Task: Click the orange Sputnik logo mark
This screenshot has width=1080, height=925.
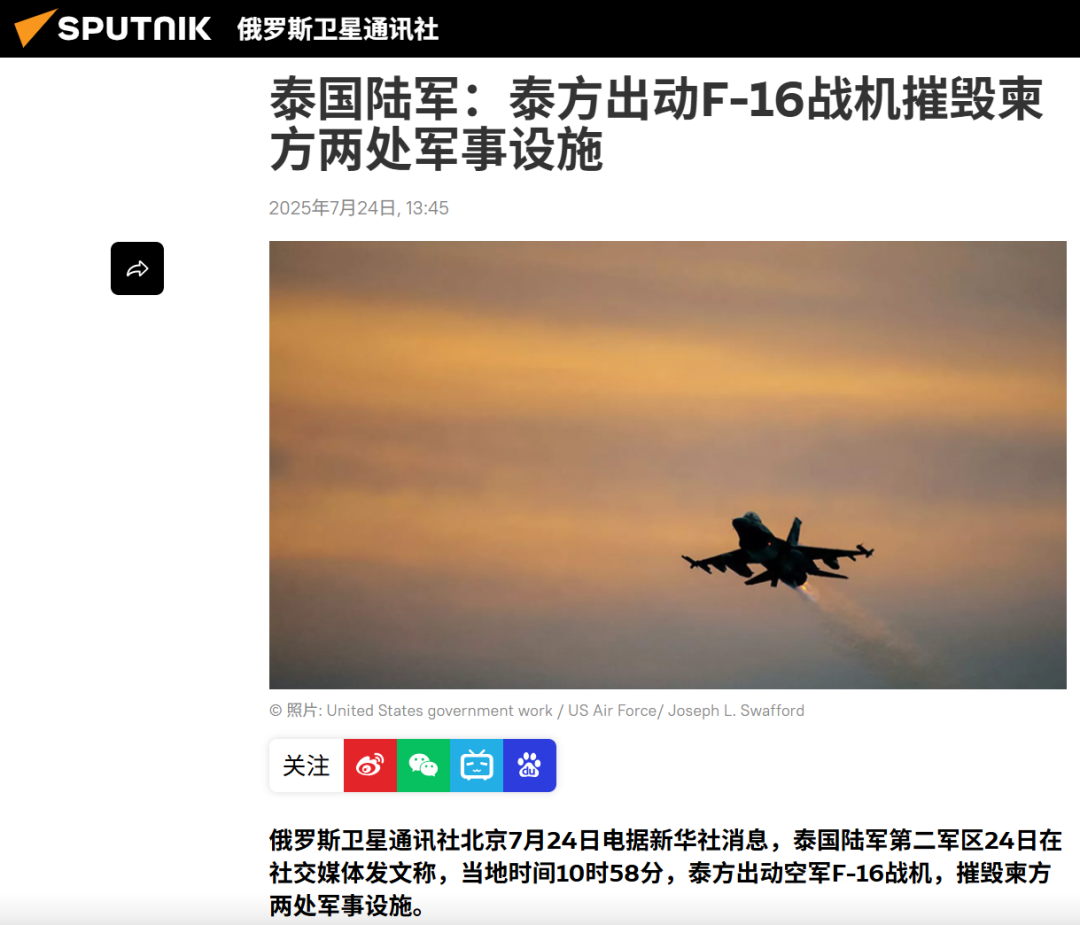Action: (x=33, y=28)
